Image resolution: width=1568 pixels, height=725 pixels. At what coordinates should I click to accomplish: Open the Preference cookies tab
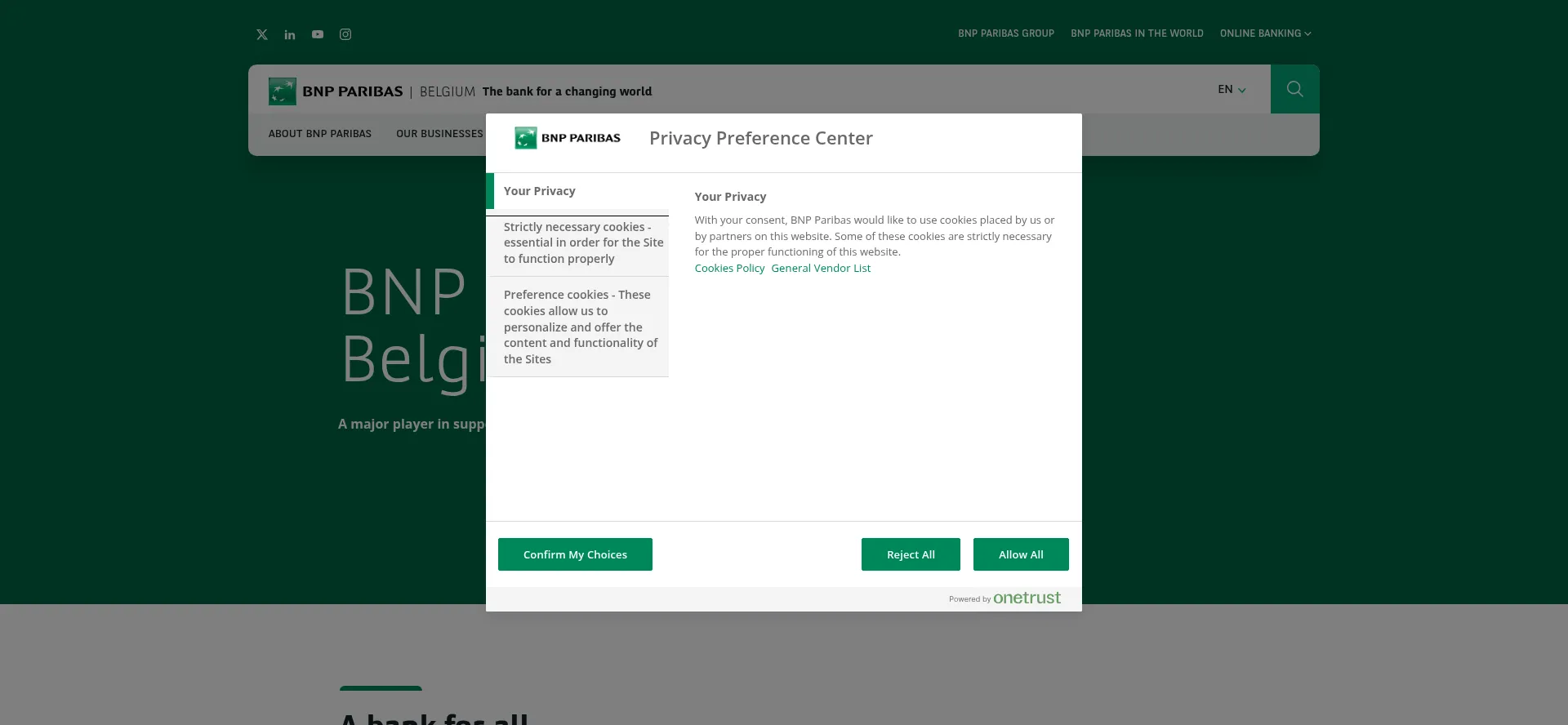pos(579,327)
